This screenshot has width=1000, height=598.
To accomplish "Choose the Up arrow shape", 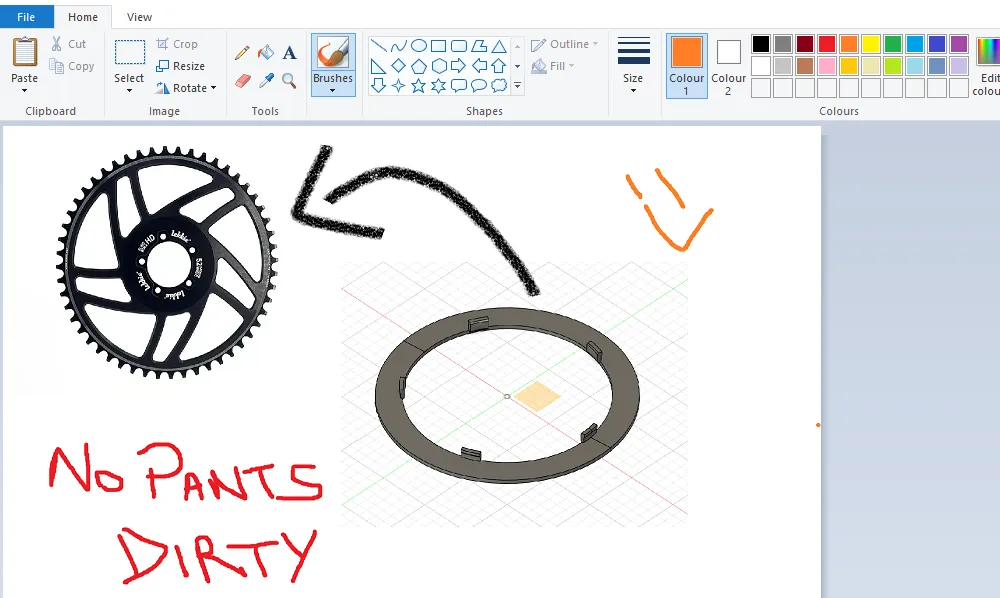I will click(x=499, y=66).
